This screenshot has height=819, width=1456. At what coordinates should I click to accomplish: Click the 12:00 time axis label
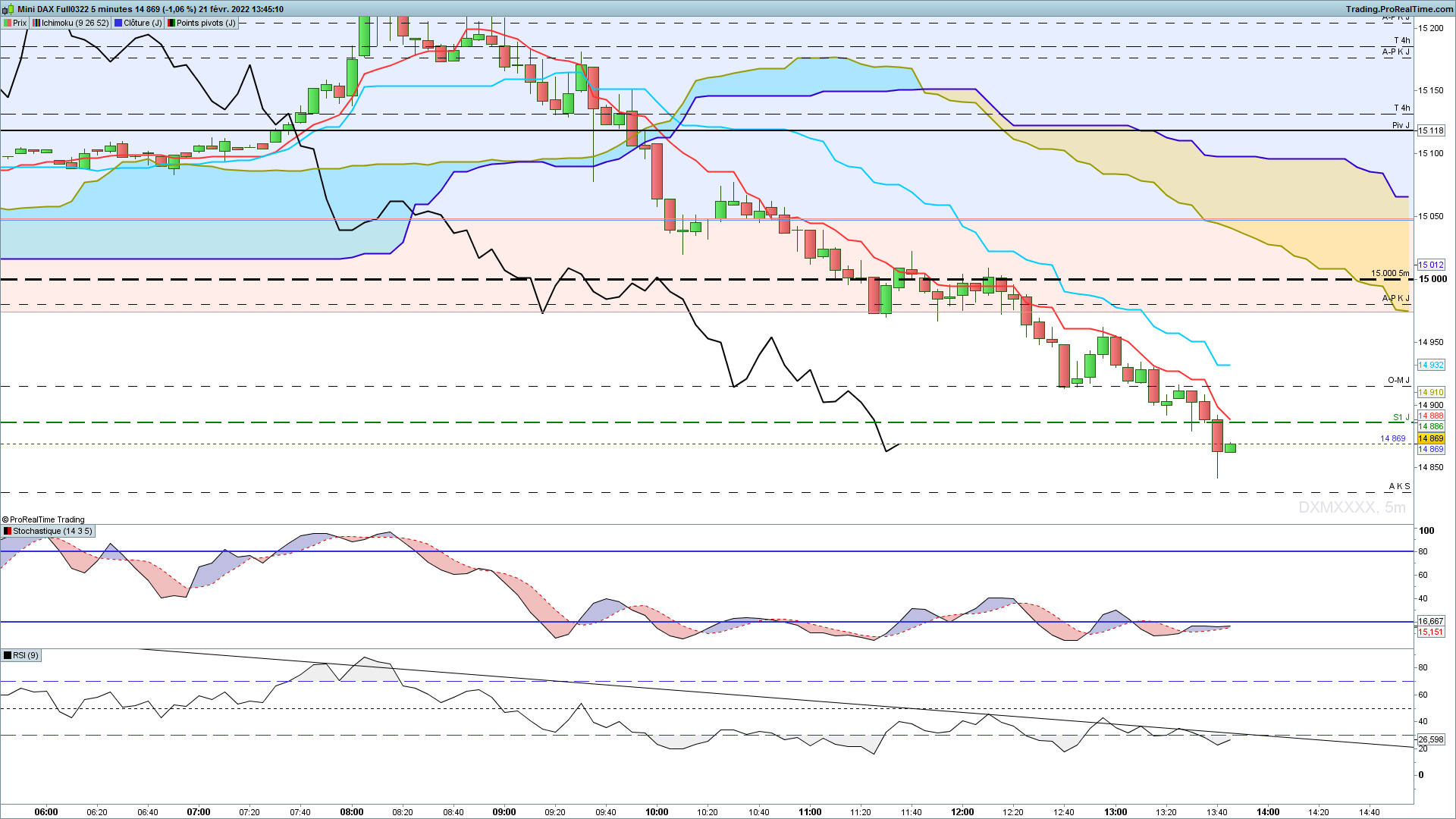click(962, 811)
